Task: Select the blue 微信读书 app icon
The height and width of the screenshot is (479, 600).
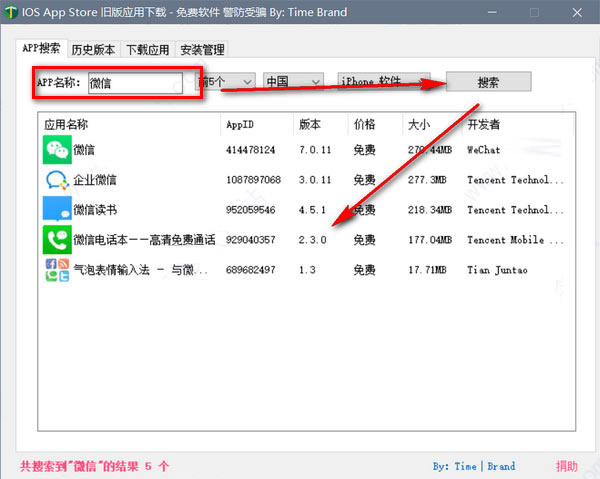Action: [57, 209]
